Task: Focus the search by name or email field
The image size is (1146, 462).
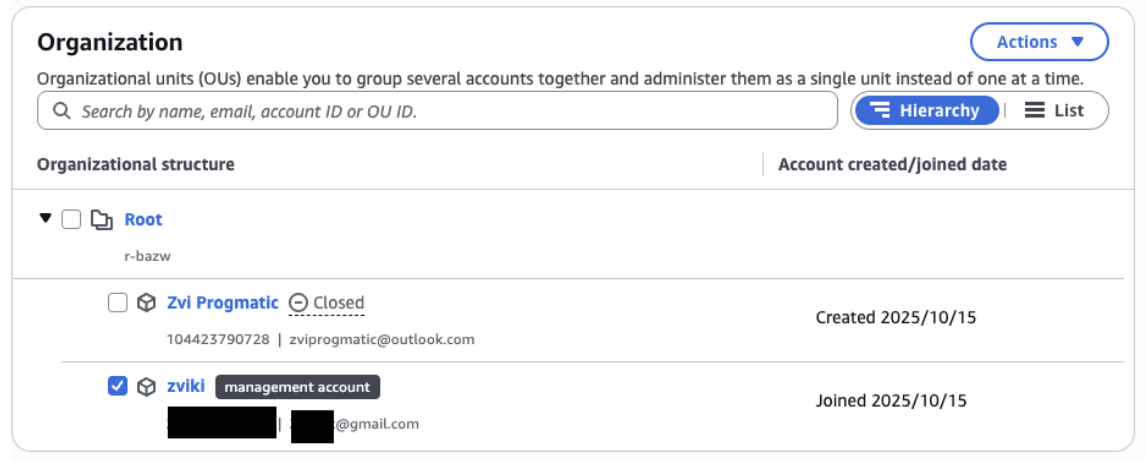Action: [x=450, y=111]
